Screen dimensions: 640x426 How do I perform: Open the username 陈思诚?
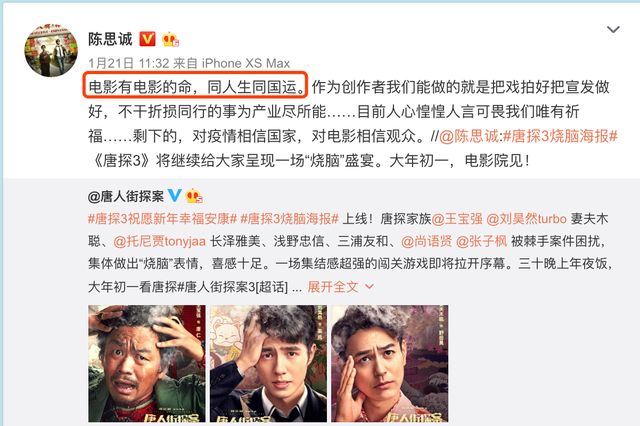point(110,39)
